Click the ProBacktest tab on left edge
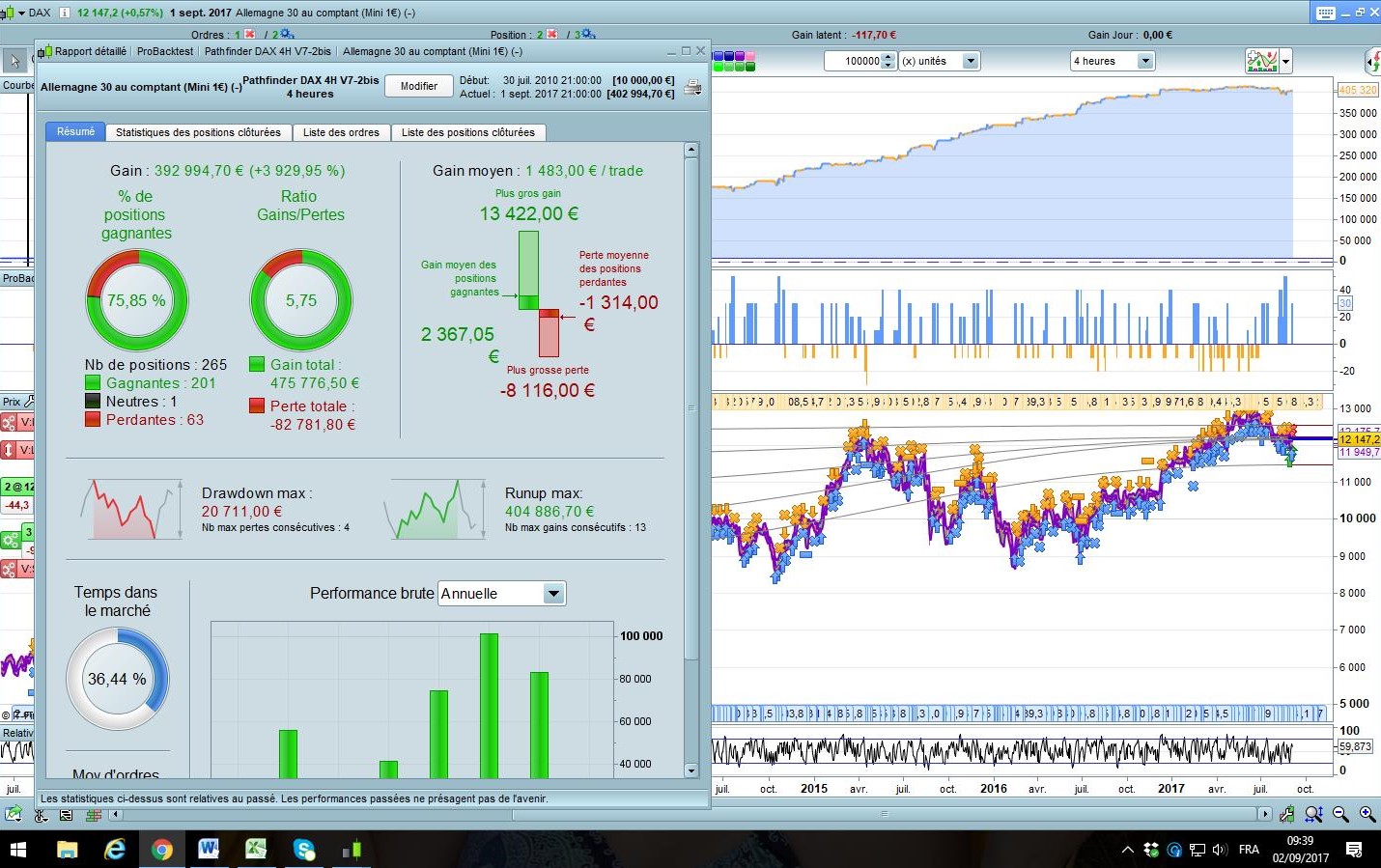Screen dimensions: 1381x868 [17, 278]
